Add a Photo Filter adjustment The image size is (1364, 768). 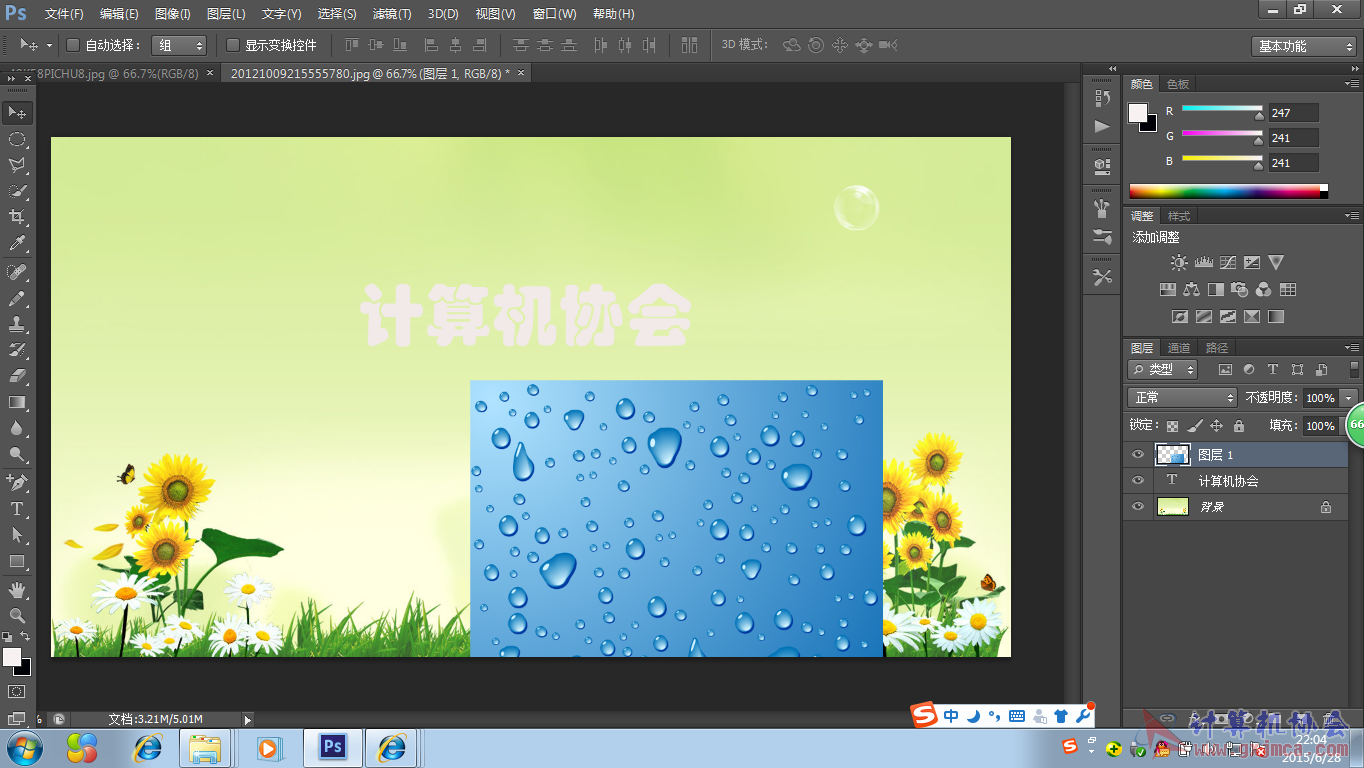[1240, 290]
